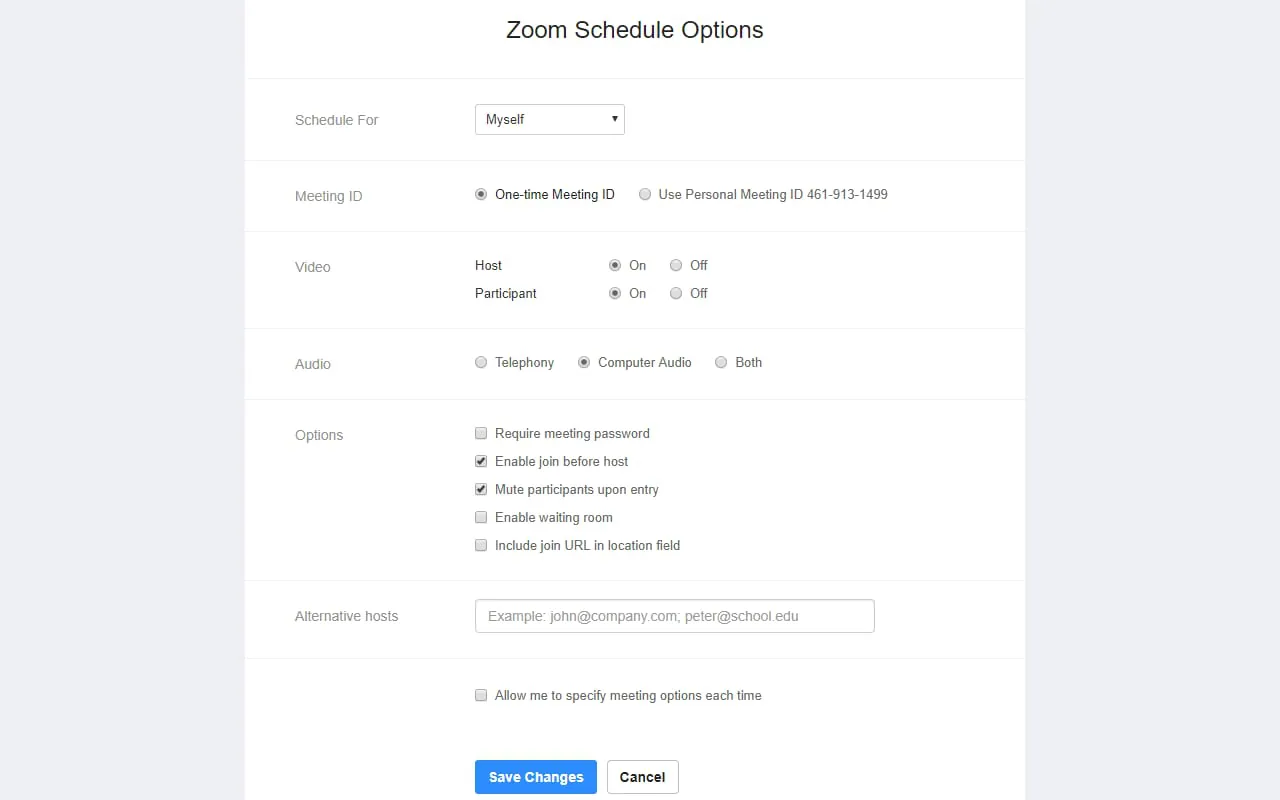Disable Enable join before host

coord(481,461)
